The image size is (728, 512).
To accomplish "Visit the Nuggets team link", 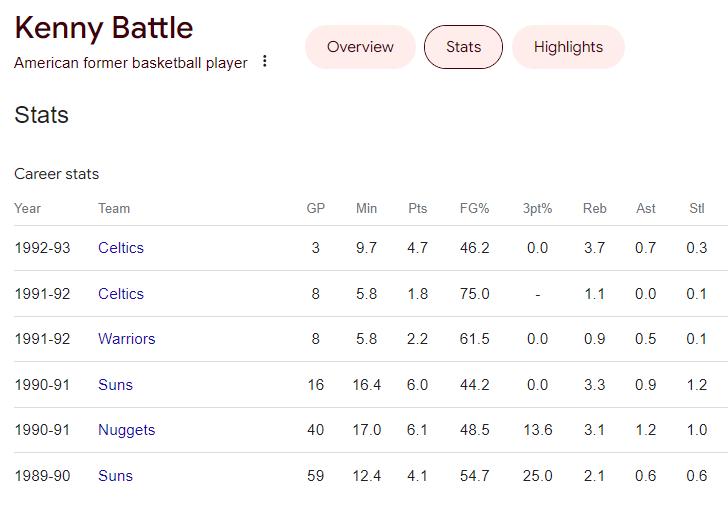I will pyautogui.click(x=127, y=430).
